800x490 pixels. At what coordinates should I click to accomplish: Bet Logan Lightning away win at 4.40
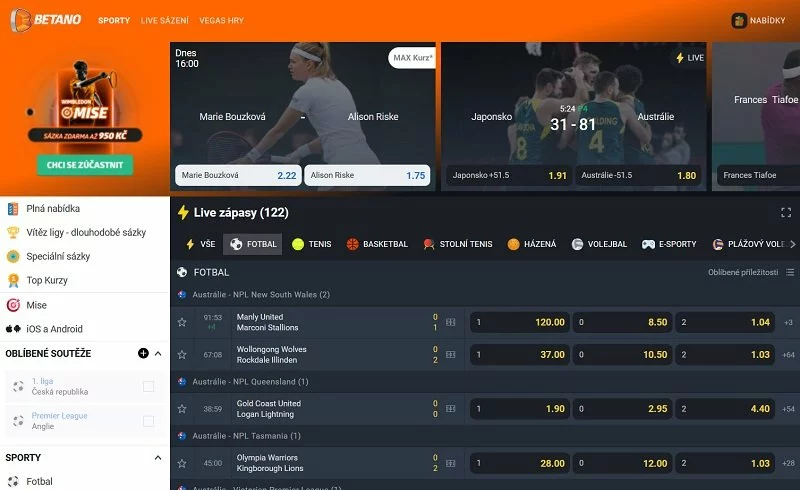[x=725, y=408]
